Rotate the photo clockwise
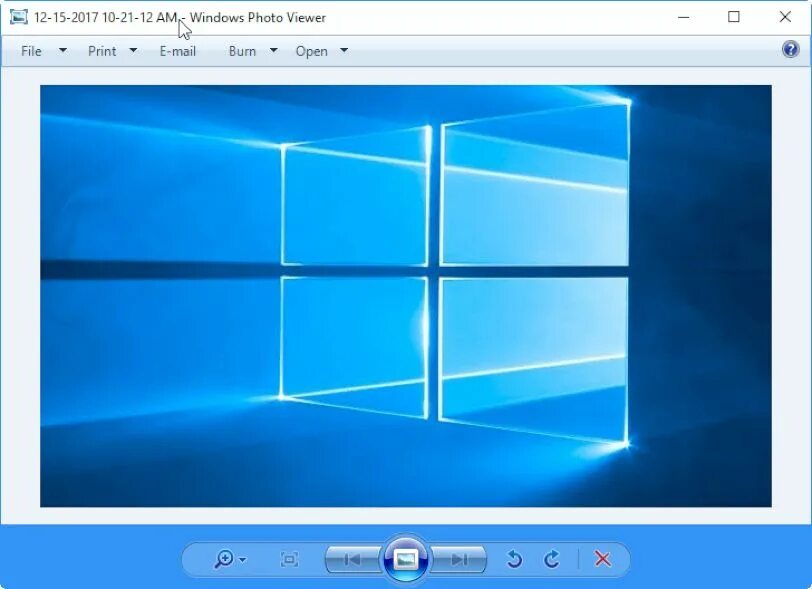812x589 pixels. point(552,559)
